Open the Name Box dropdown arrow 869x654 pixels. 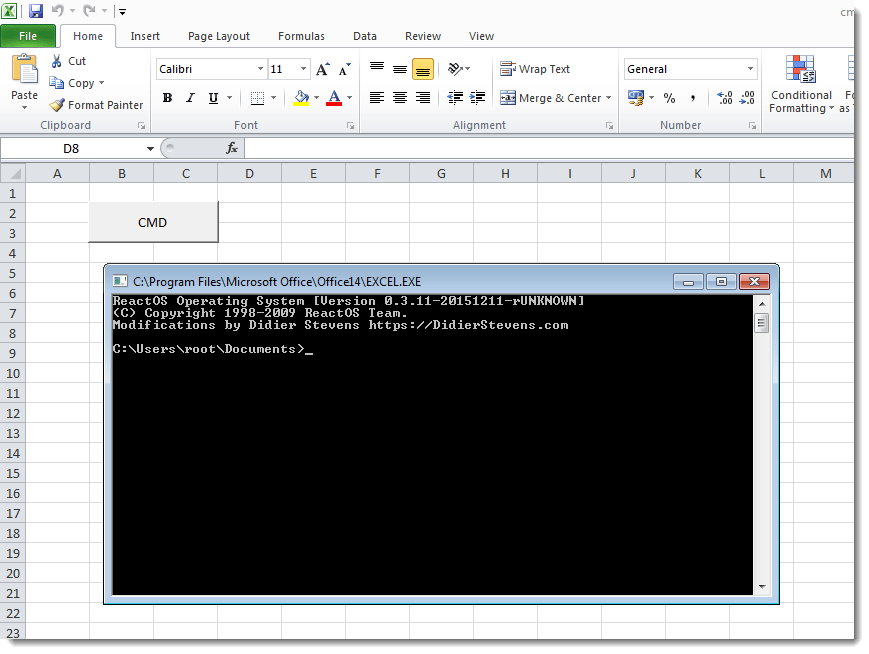coord(150,148)
